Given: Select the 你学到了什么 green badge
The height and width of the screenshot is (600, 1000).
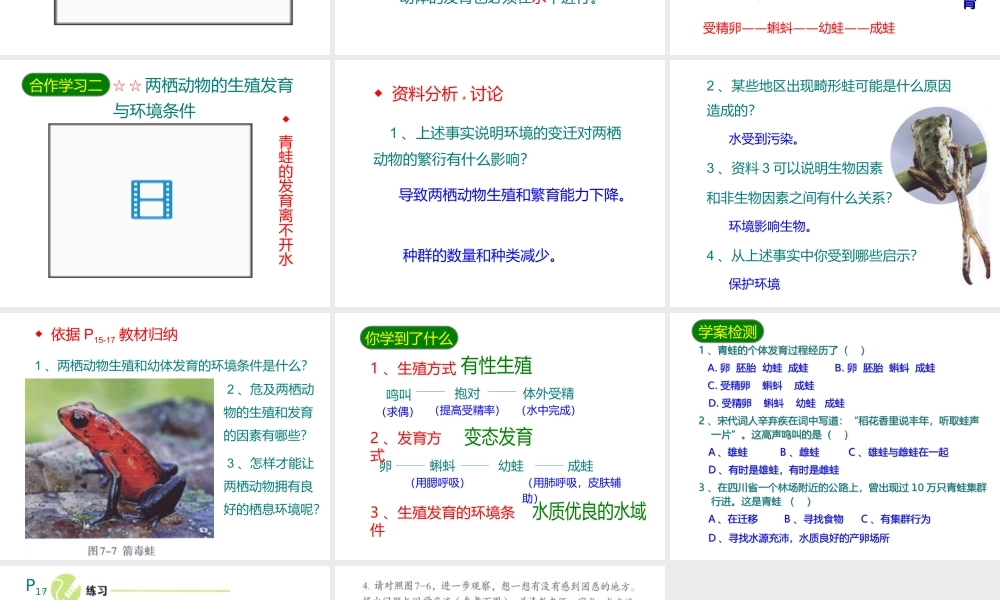Looking at the screenshot, I should 409,338.
